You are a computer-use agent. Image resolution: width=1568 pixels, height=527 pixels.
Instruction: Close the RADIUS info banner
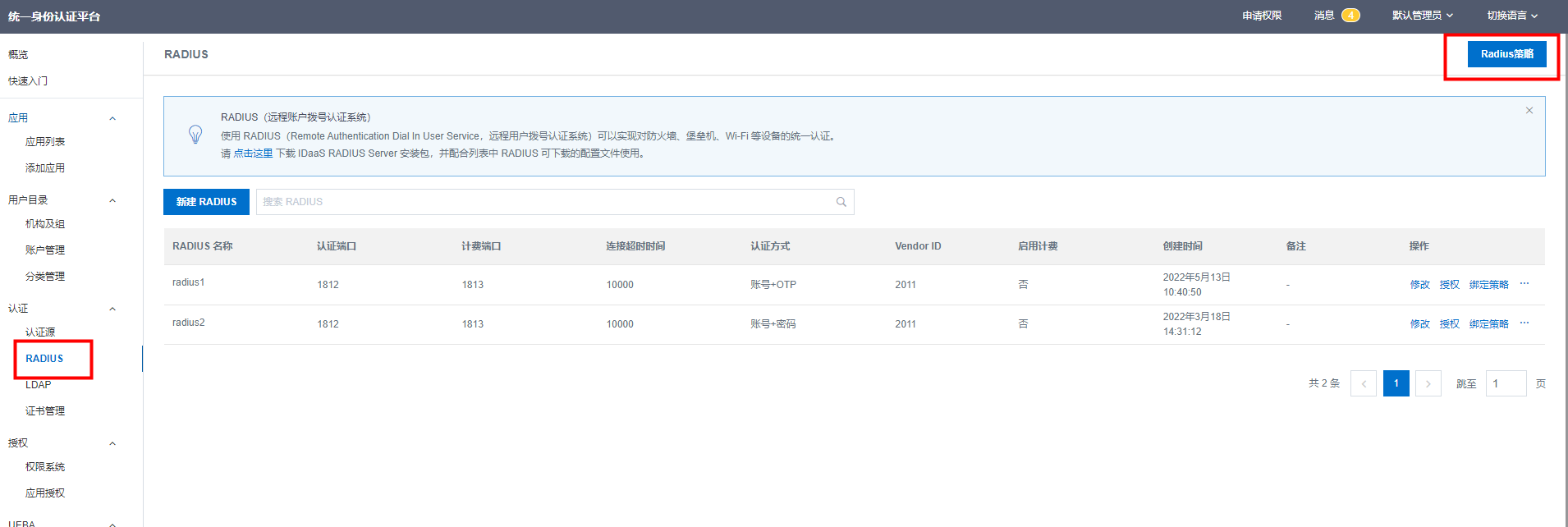(1529, 111)
